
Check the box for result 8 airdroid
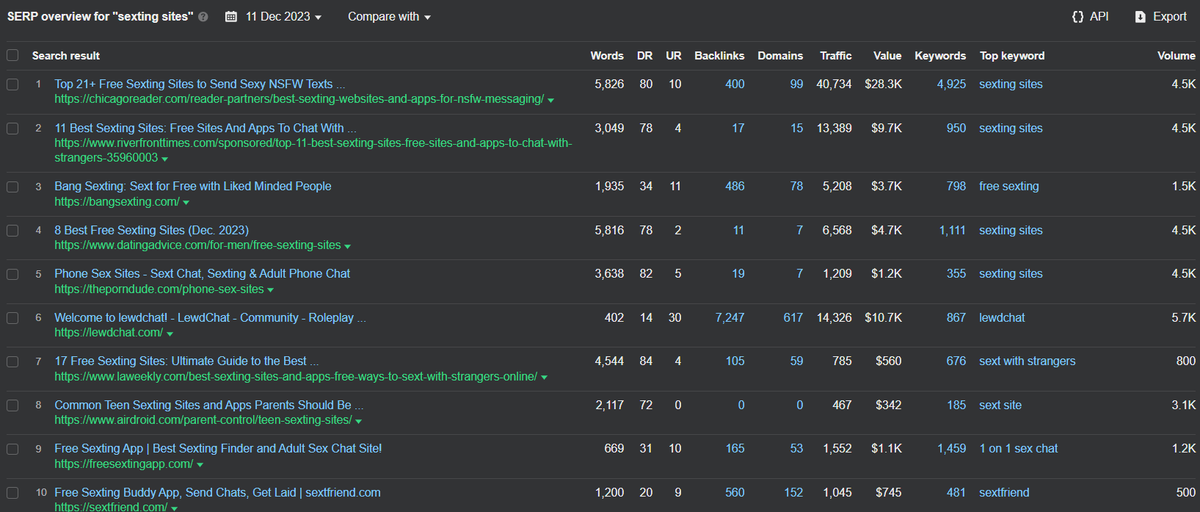[12, 406]
